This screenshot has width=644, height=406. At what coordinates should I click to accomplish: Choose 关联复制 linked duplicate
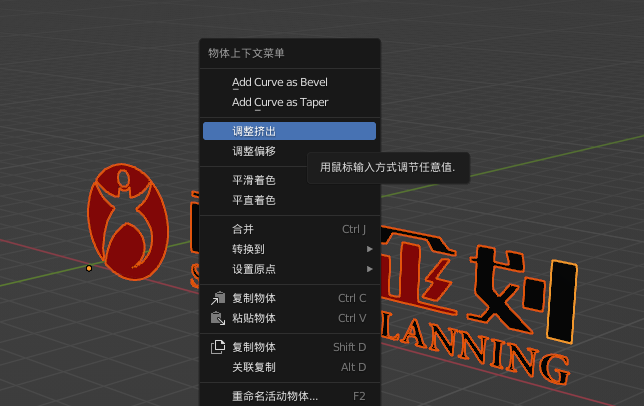pos(254,367)
